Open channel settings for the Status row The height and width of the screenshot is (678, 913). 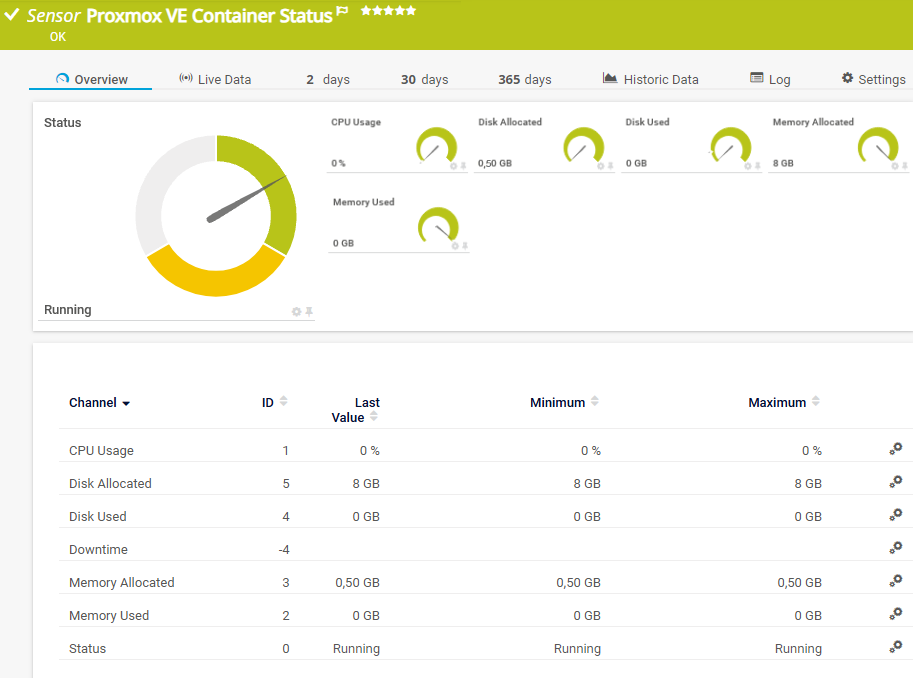[x=895, y=647]
